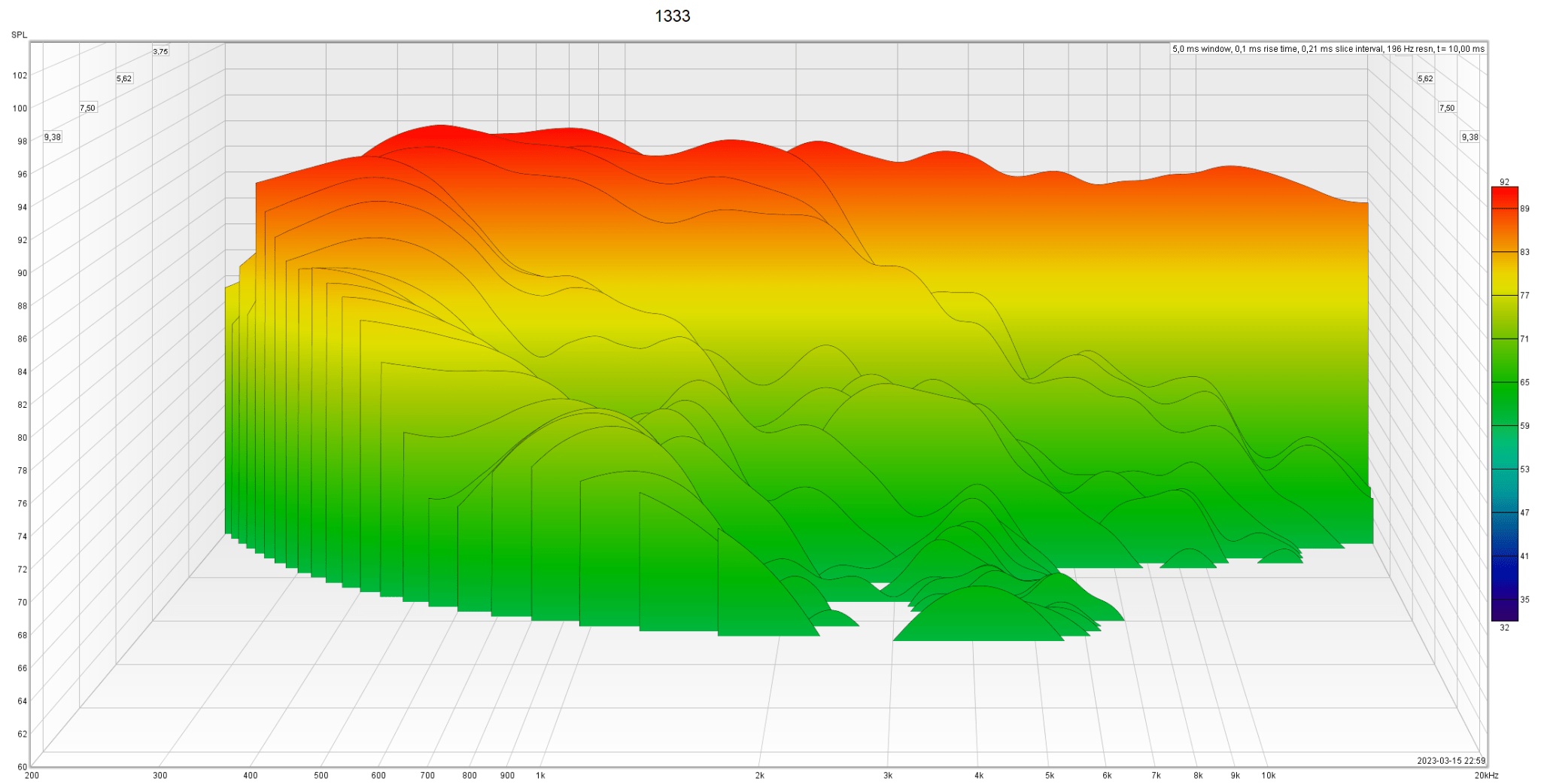Click the "102" SPL axis value
Screen dimensions: 1541x784
20,75
